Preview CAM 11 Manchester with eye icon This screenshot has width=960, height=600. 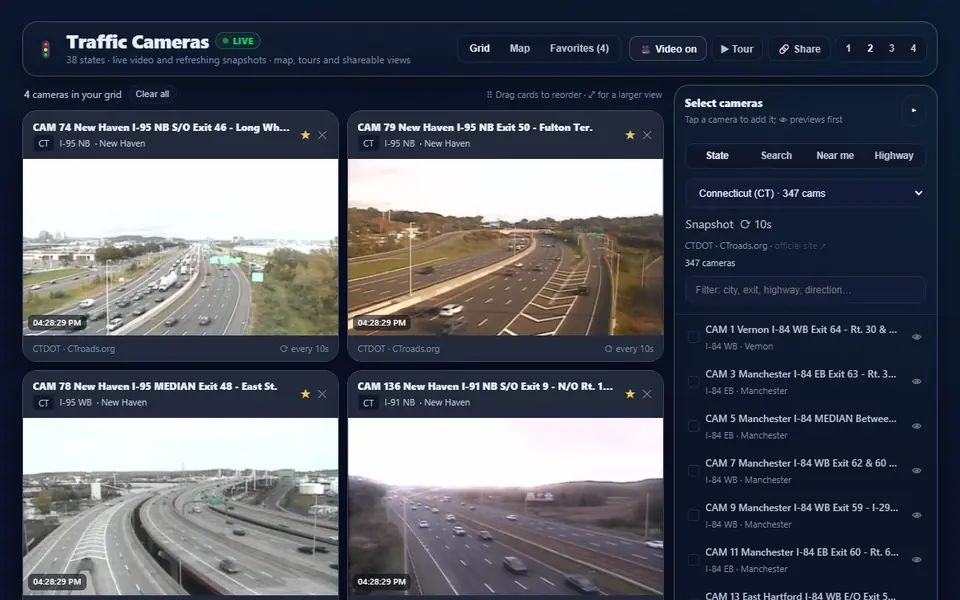(x=917, y=560)
